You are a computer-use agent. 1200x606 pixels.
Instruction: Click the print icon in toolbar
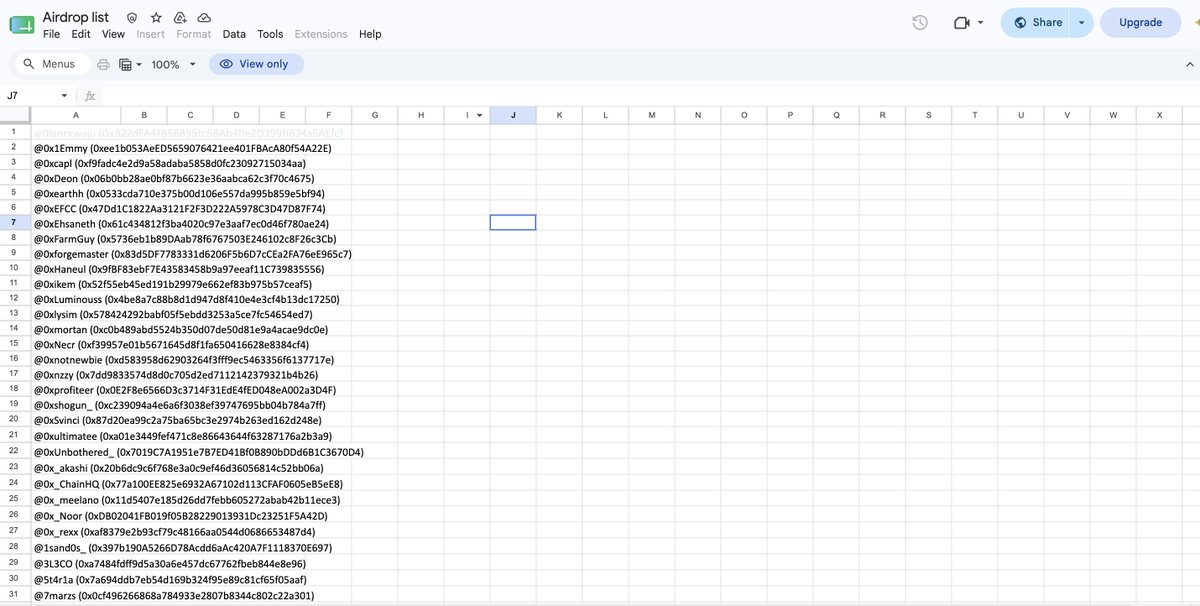click(x=103, y=64)
